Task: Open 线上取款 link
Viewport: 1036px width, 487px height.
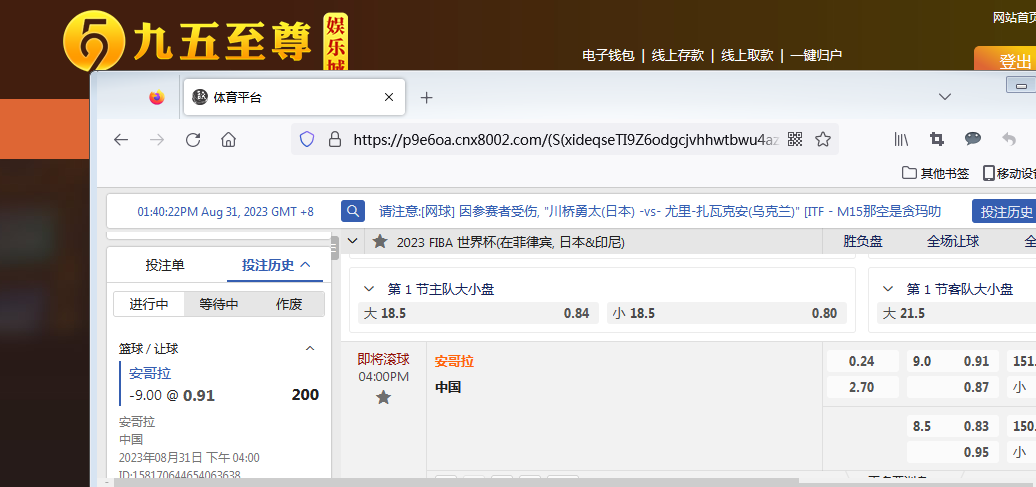Action: pos(747,55)
